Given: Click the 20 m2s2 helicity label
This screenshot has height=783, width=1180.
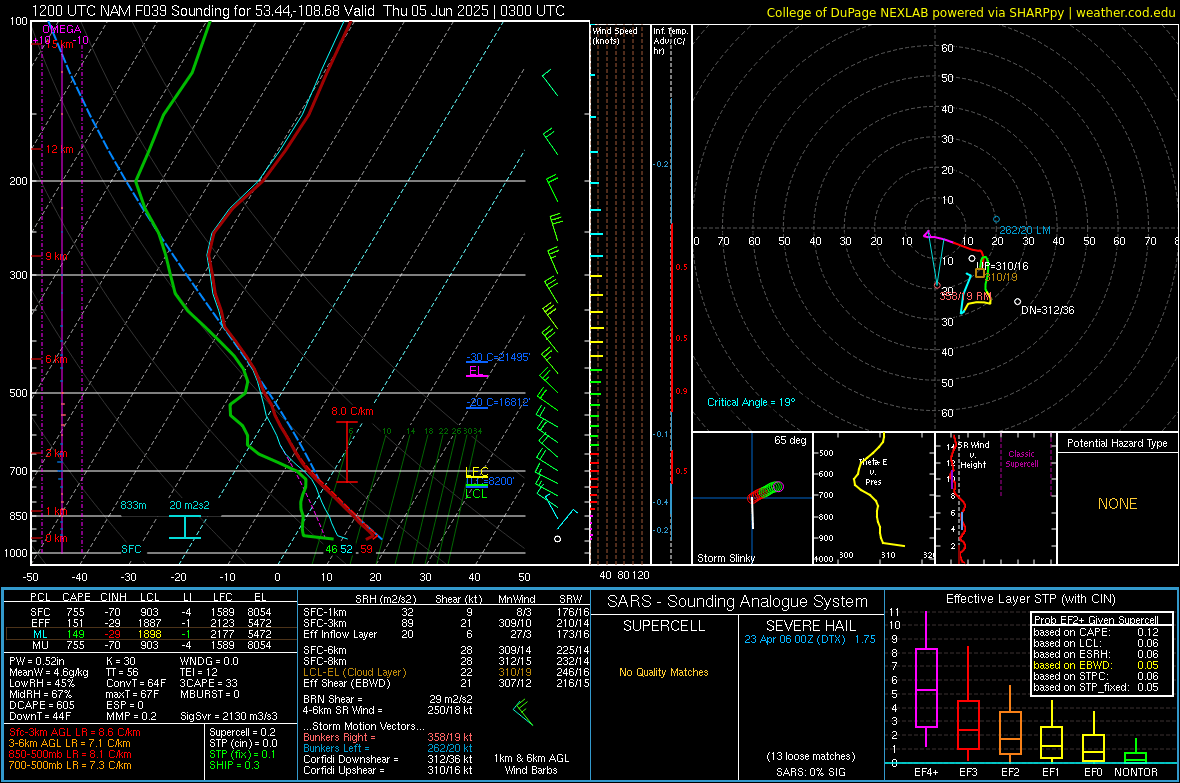Looking at the screenshot, I should click(189, 505).
